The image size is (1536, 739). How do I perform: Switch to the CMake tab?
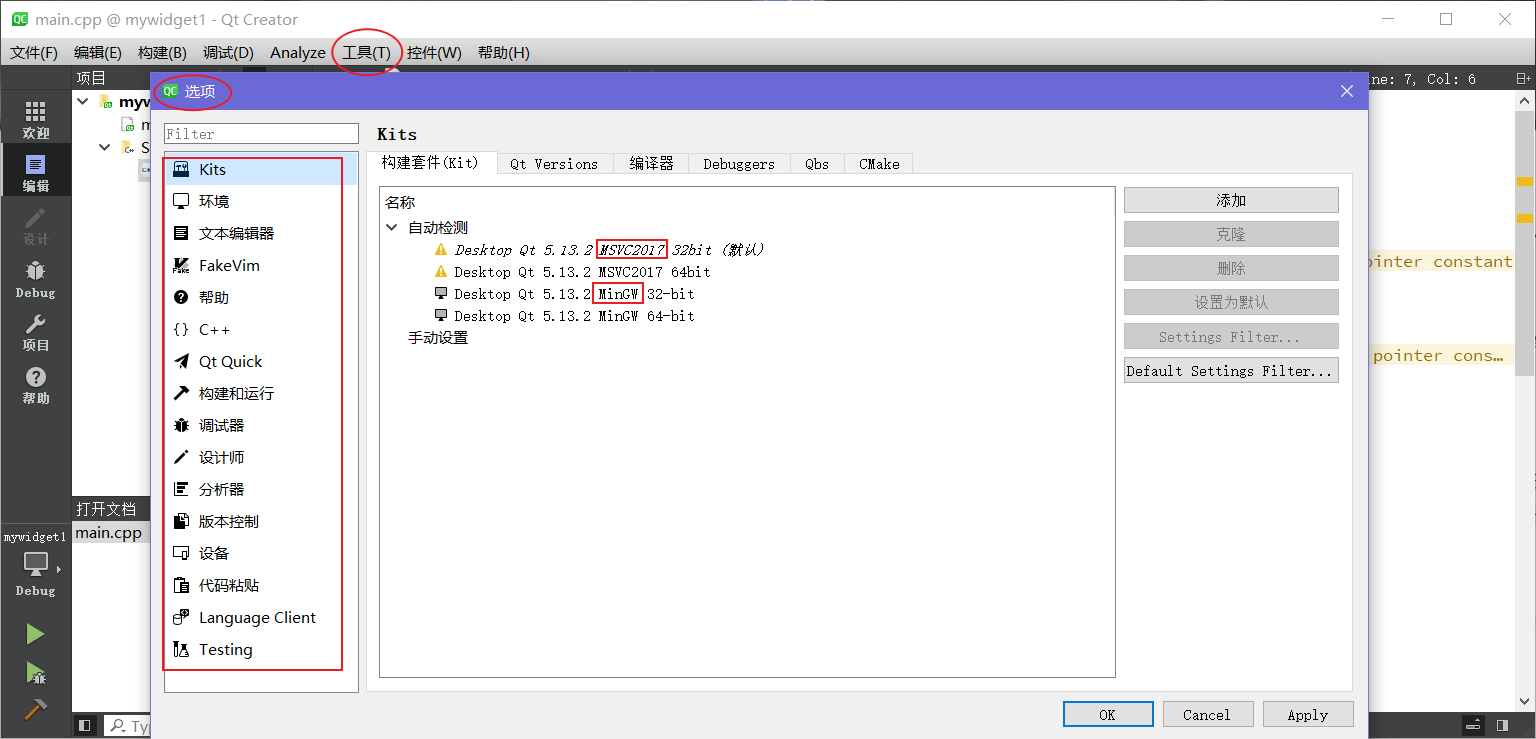[879, 164]
